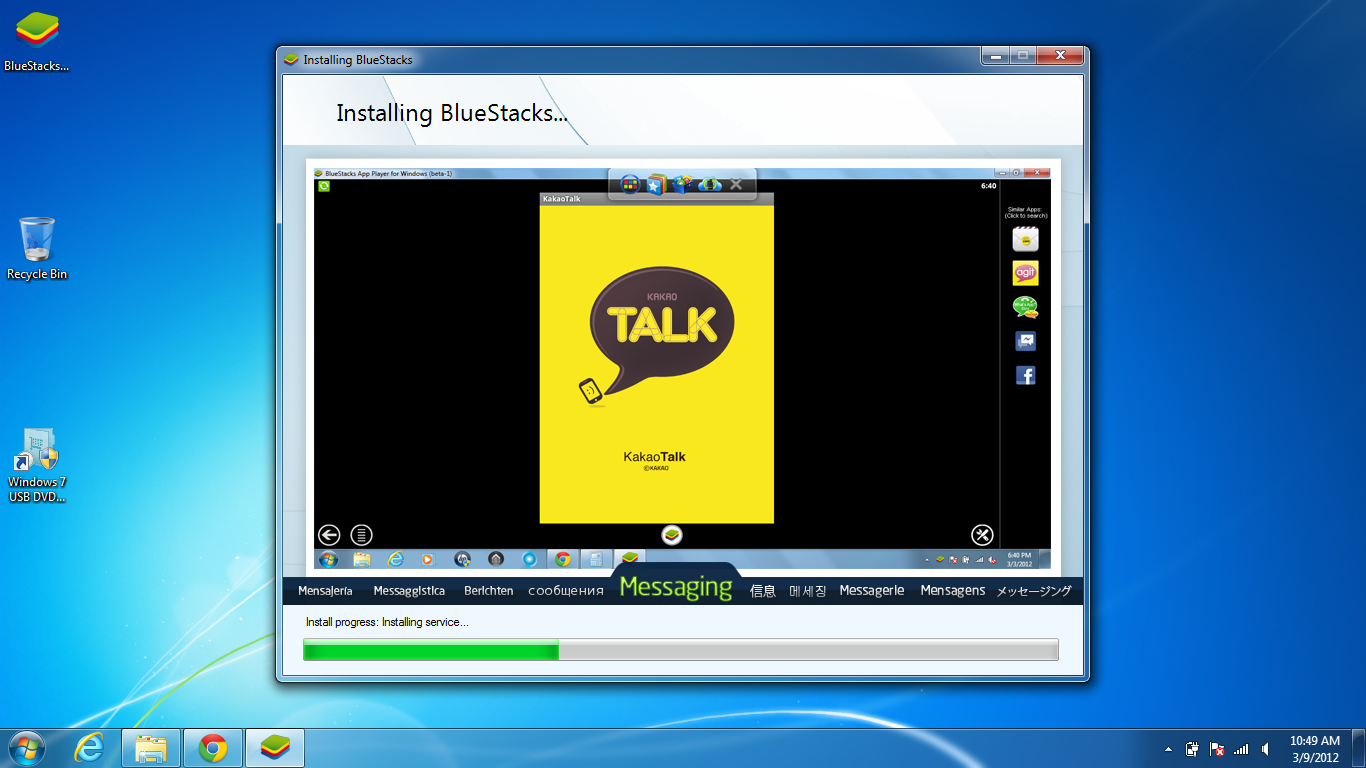Open the network signal tray icon
The width and height of the screenshot is (1366, 768).
coord(1241,749)
